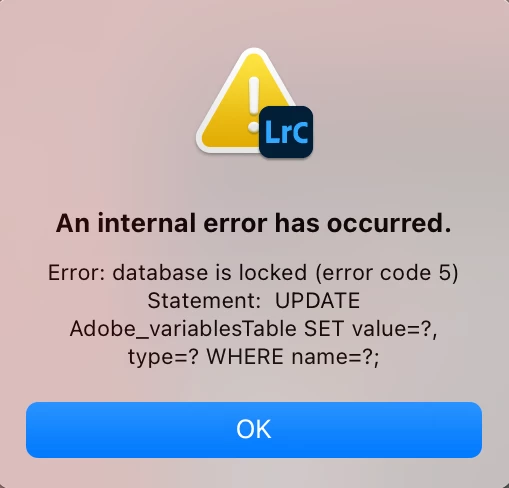Click the OK button
The width and height of the screenshot is (509, 488).
[254, 430]
